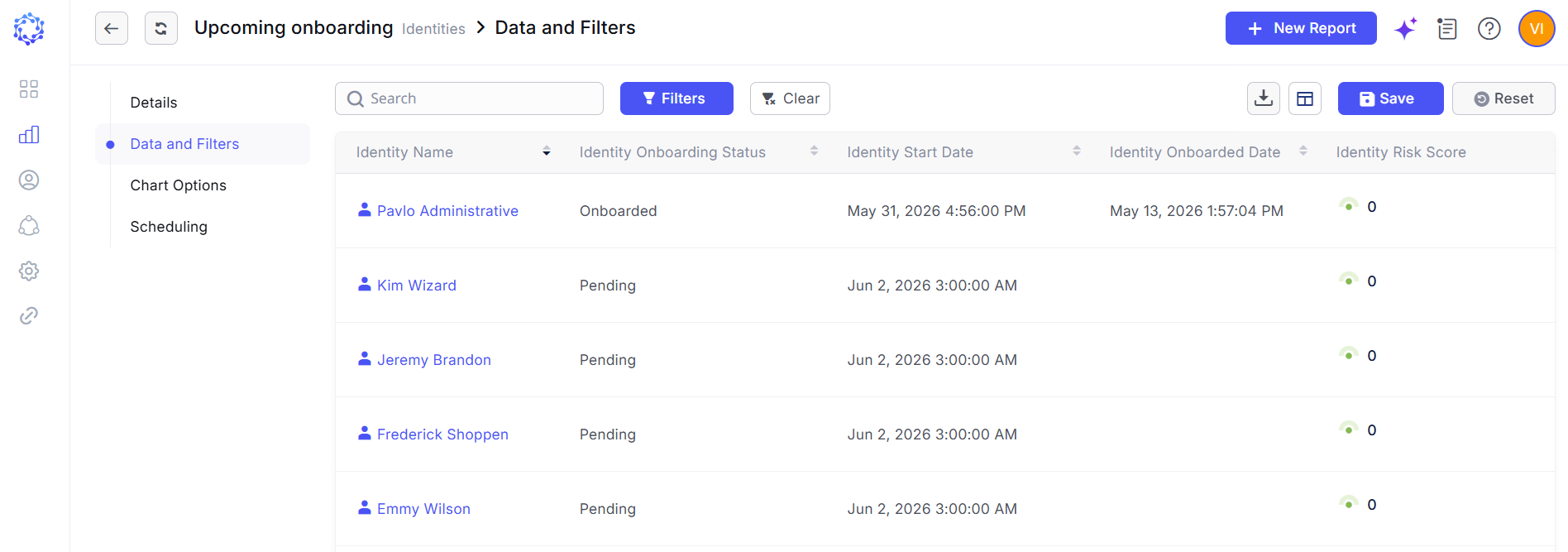Click the May 13, 2026 1:57:04 PM cell
This screenshot has height=552, width=1568.
tap(1197, 211)
